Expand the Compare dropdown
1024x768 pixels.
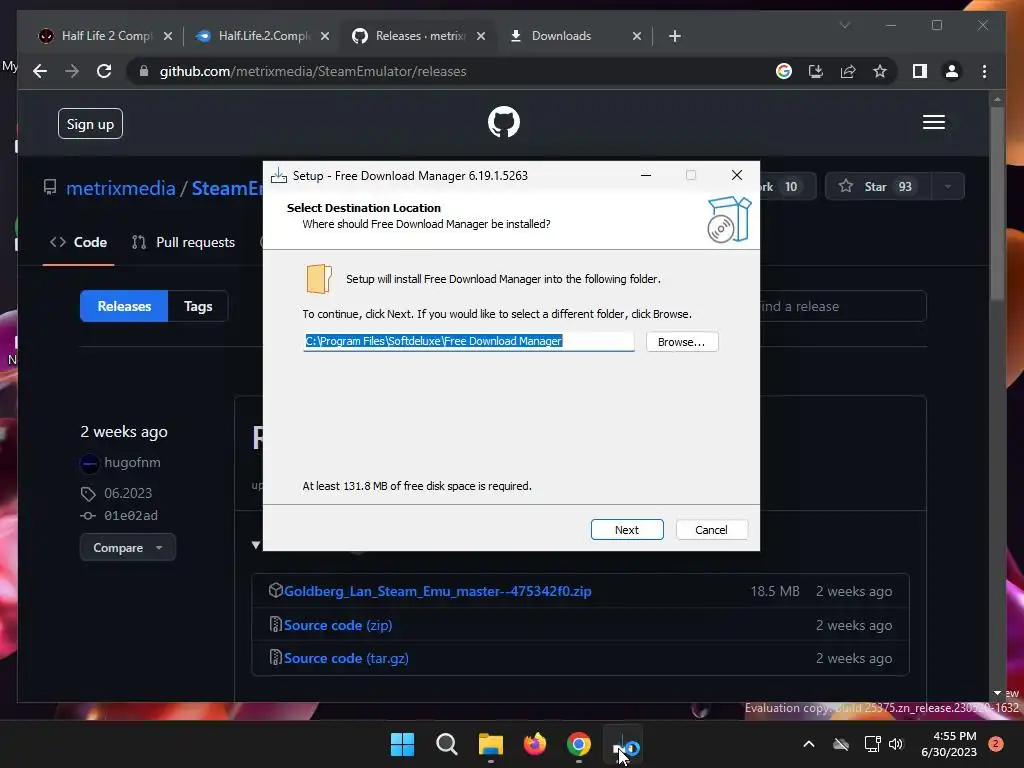[127, 547]
